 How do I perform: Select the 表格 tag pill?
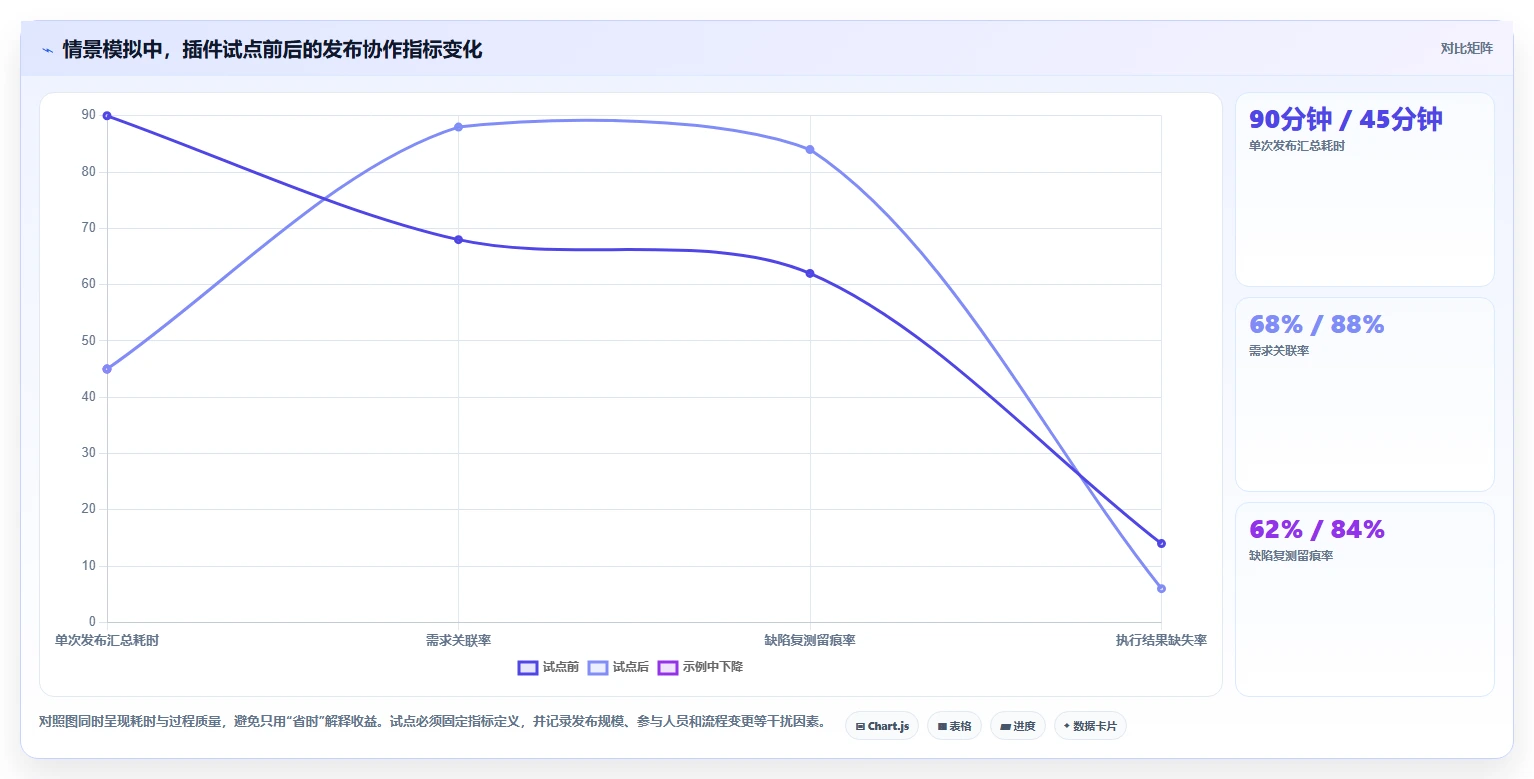[954, 726]
